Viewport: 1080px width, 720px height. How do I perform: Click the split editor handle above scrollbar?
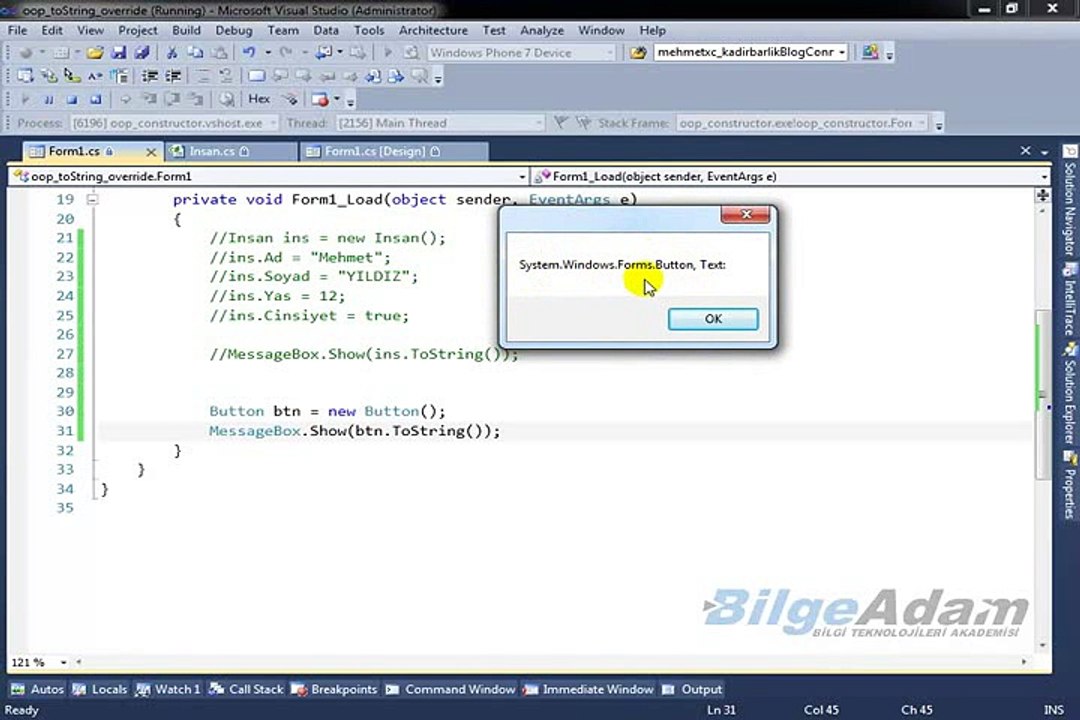[1043, 196]
